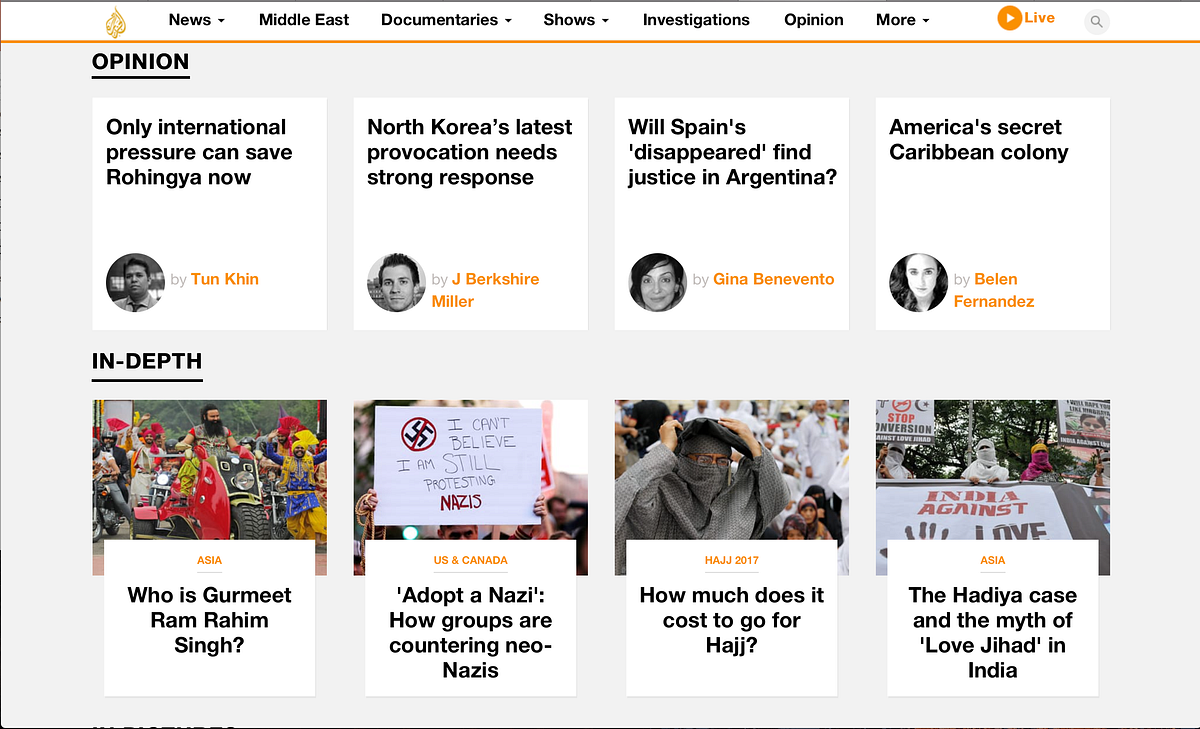Open the OPINION section heading
1200x729 pixels.
[x=141, y=62]
